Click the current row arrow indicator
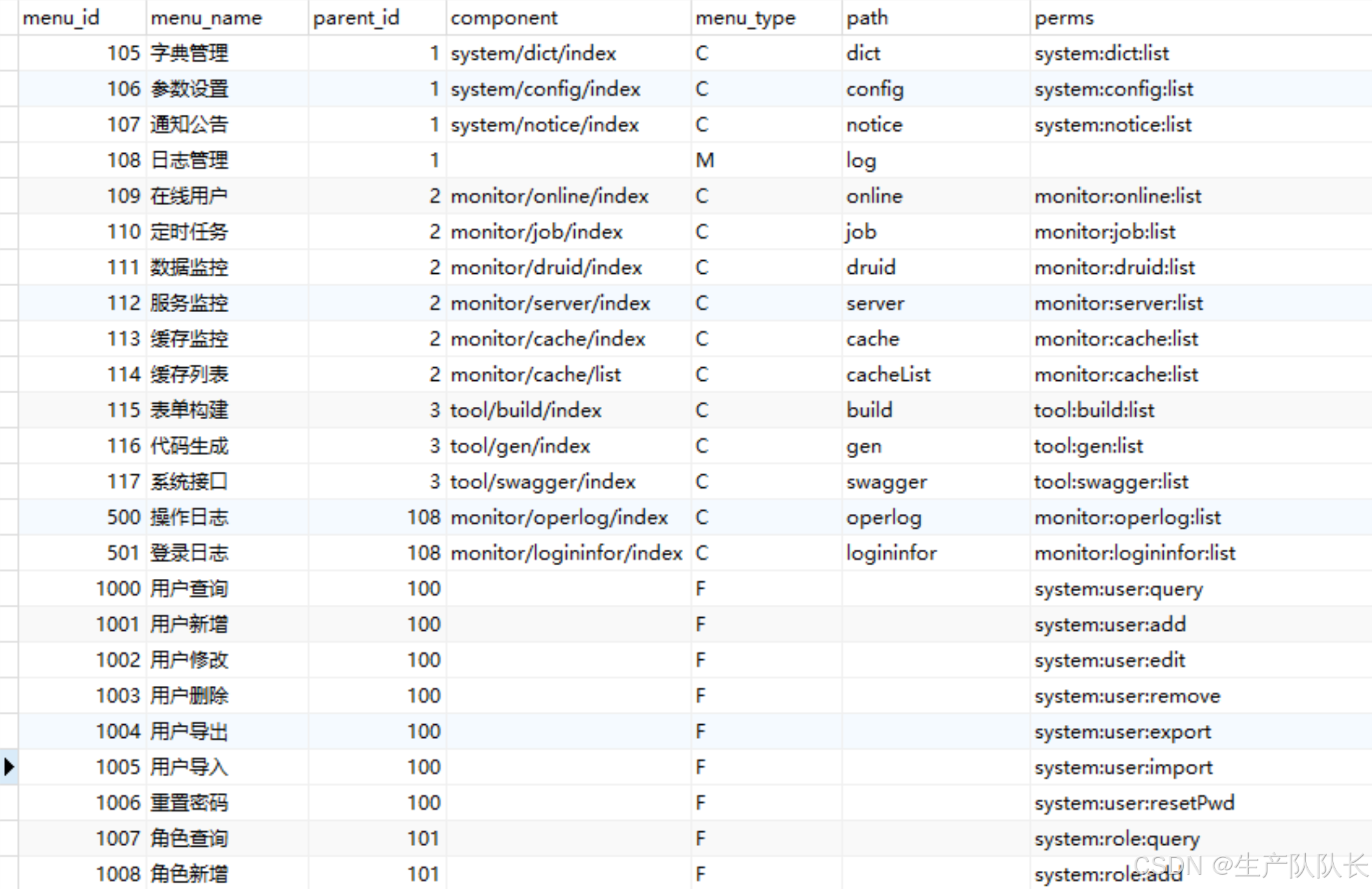Image resolution: width=1372 pixels, height=889 pixels. pyautogui.click(x=8, y=767)
